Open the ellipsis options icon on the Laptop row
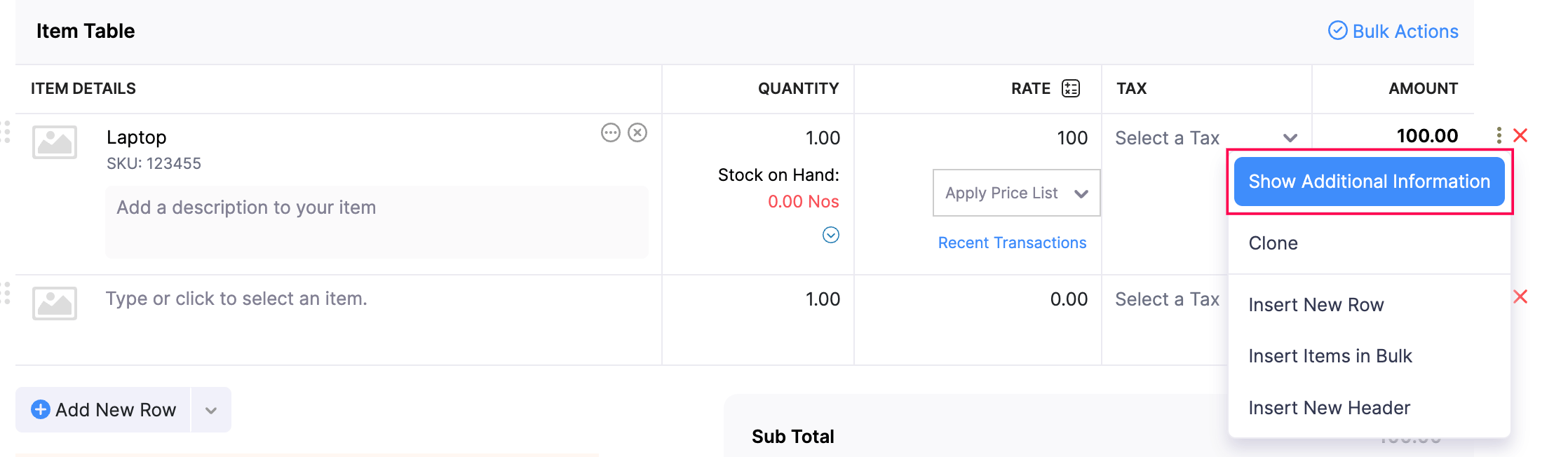Viewport: 1568px width, 457px height. click(610, 133)
